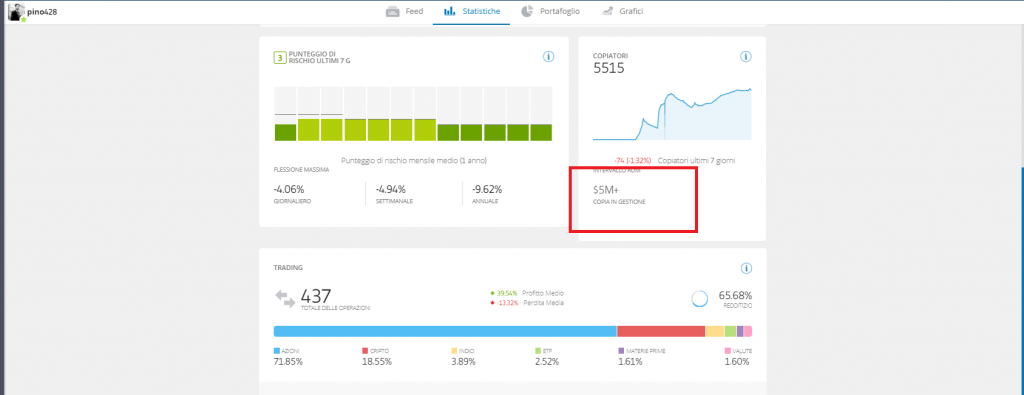Click the copiers history line chart
Screen dimensions: 1024x395
click(x=672, y=114)
